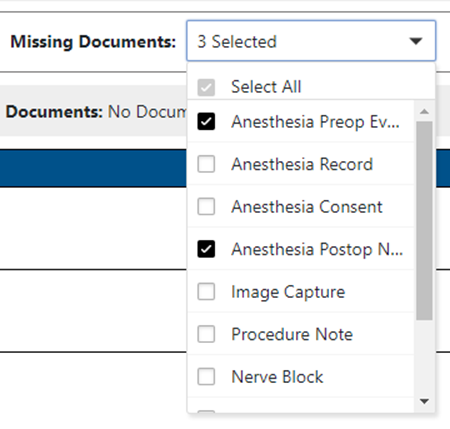Uncheck the Anesthesia Preop Ev... checkbox
The width and height of the screenshot is (450, 429).
click(x=206, y=121)
